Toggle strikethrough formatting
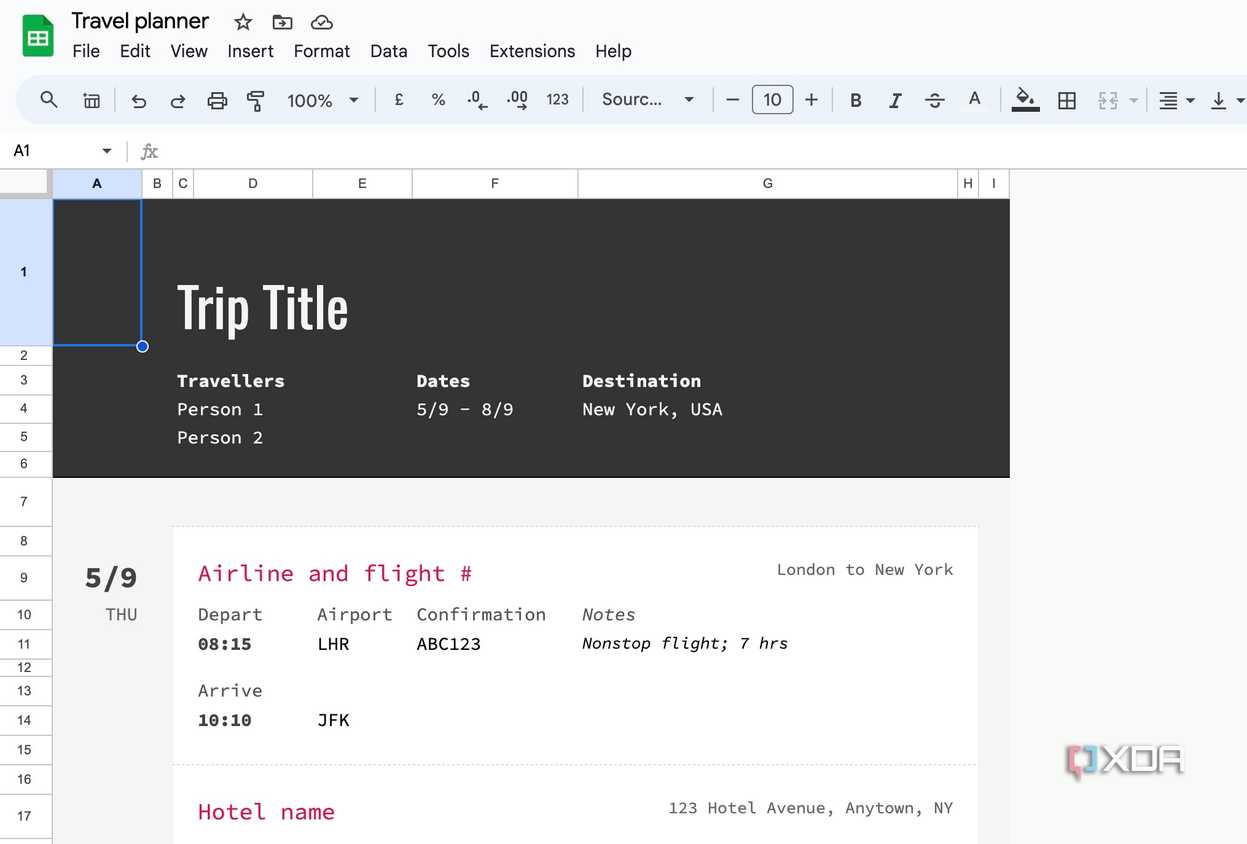The width and height of the screenshot is (1247, 844). (935, 100)
